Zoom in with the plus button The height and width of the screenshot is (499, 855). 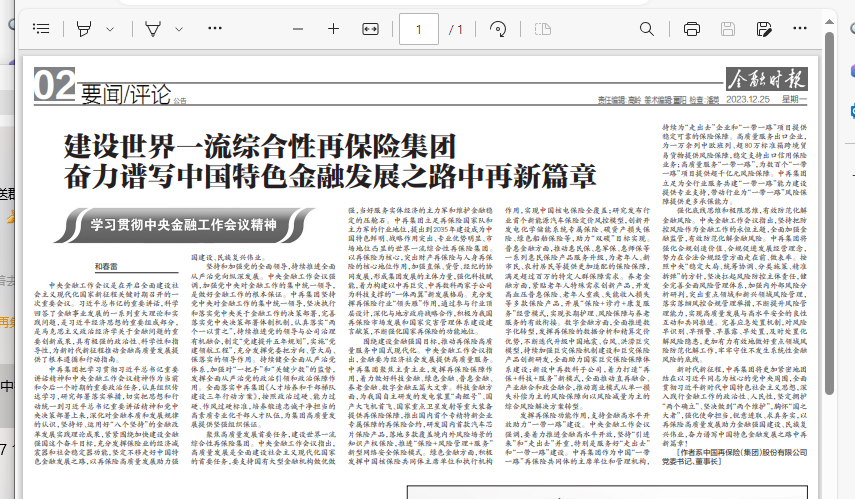tap(333, 28)
